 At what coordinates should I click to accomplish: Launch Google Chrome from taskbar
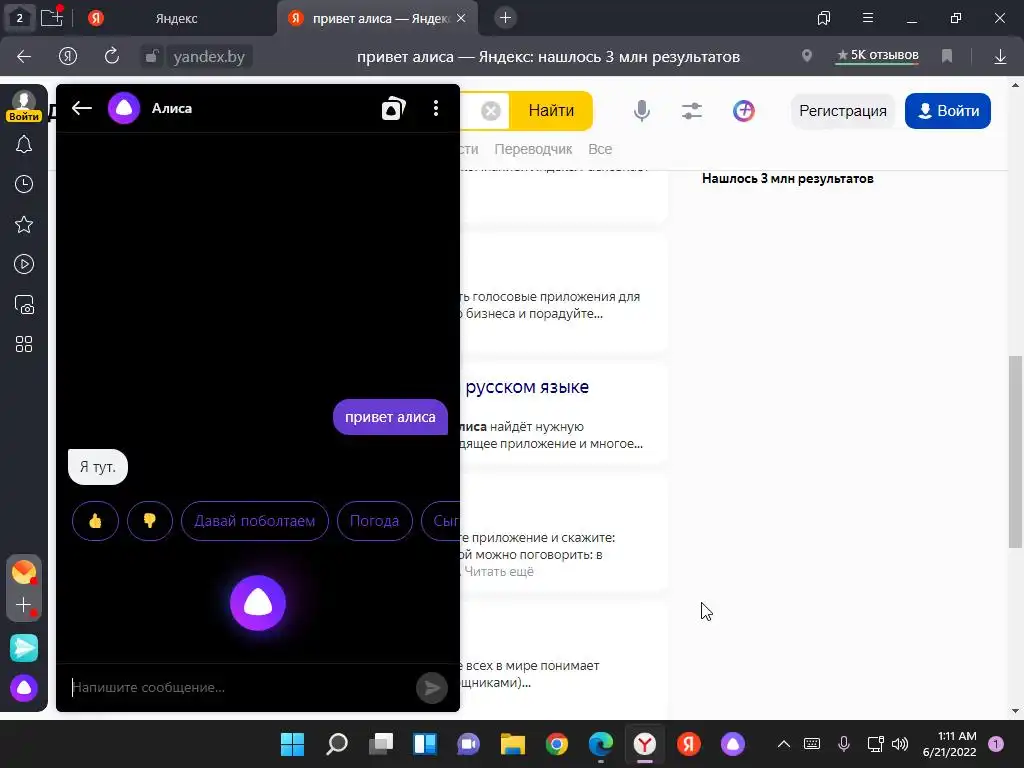pos(556,744)
